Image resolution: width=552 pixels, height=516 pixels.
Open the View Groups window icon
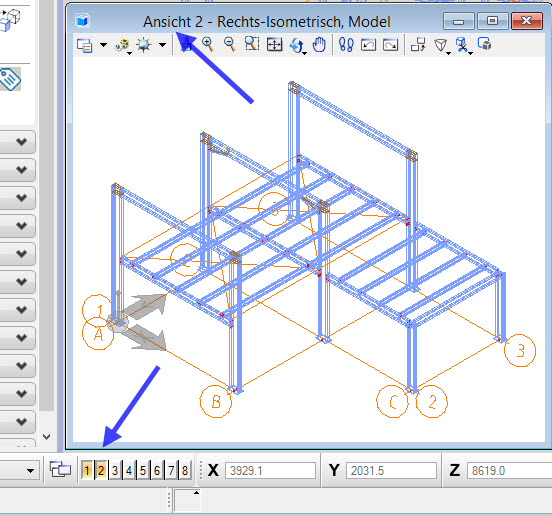coord(60,470)
